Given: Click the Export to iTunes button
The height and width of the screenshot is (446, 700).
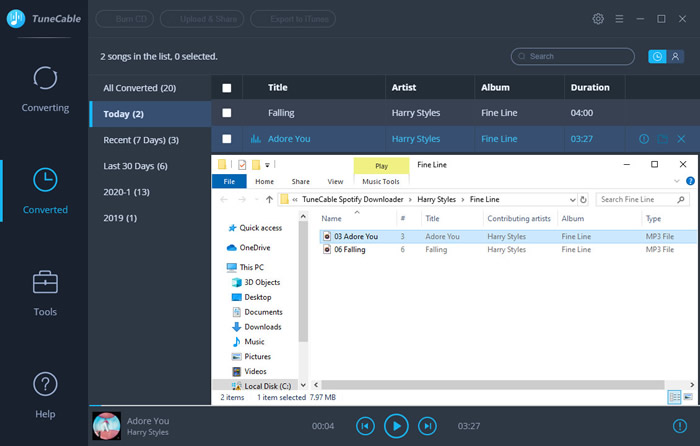Looking at the screenshot, I should tap(293, 19).
